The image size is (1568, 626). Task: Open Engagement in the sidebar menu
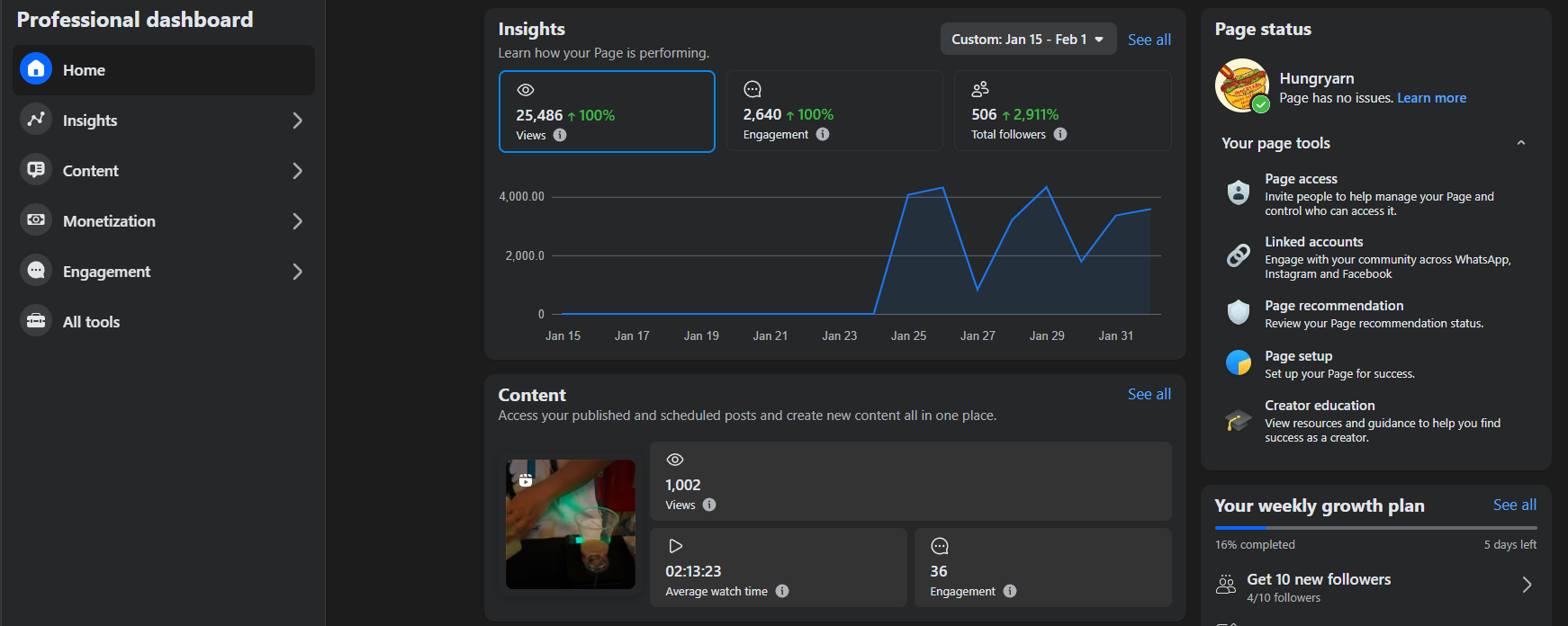(x=106, y=272)
